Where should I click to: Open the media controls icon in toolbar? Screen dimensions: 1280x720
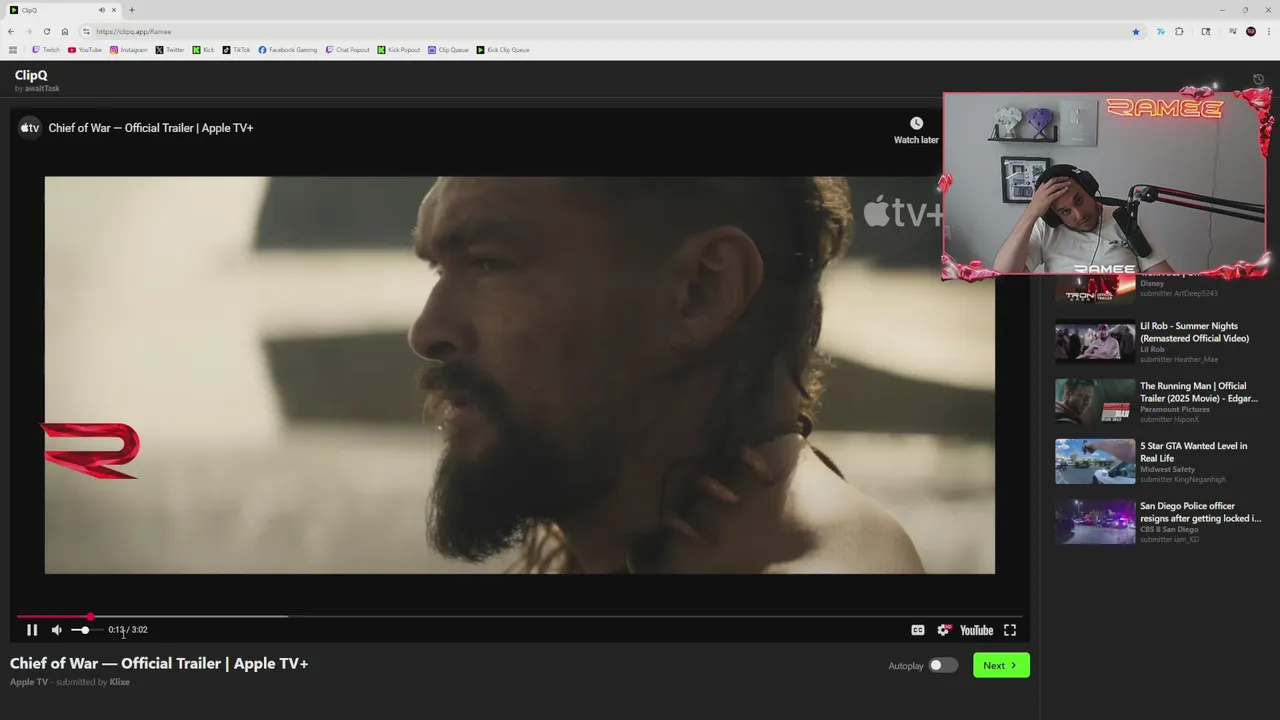coord(1233,31)
